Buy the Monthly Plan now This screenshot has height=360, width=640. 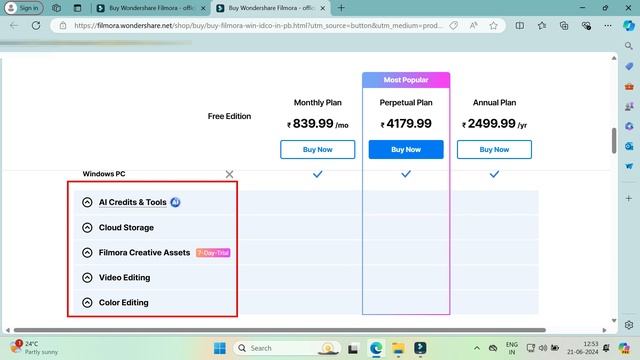coord(318,149)
